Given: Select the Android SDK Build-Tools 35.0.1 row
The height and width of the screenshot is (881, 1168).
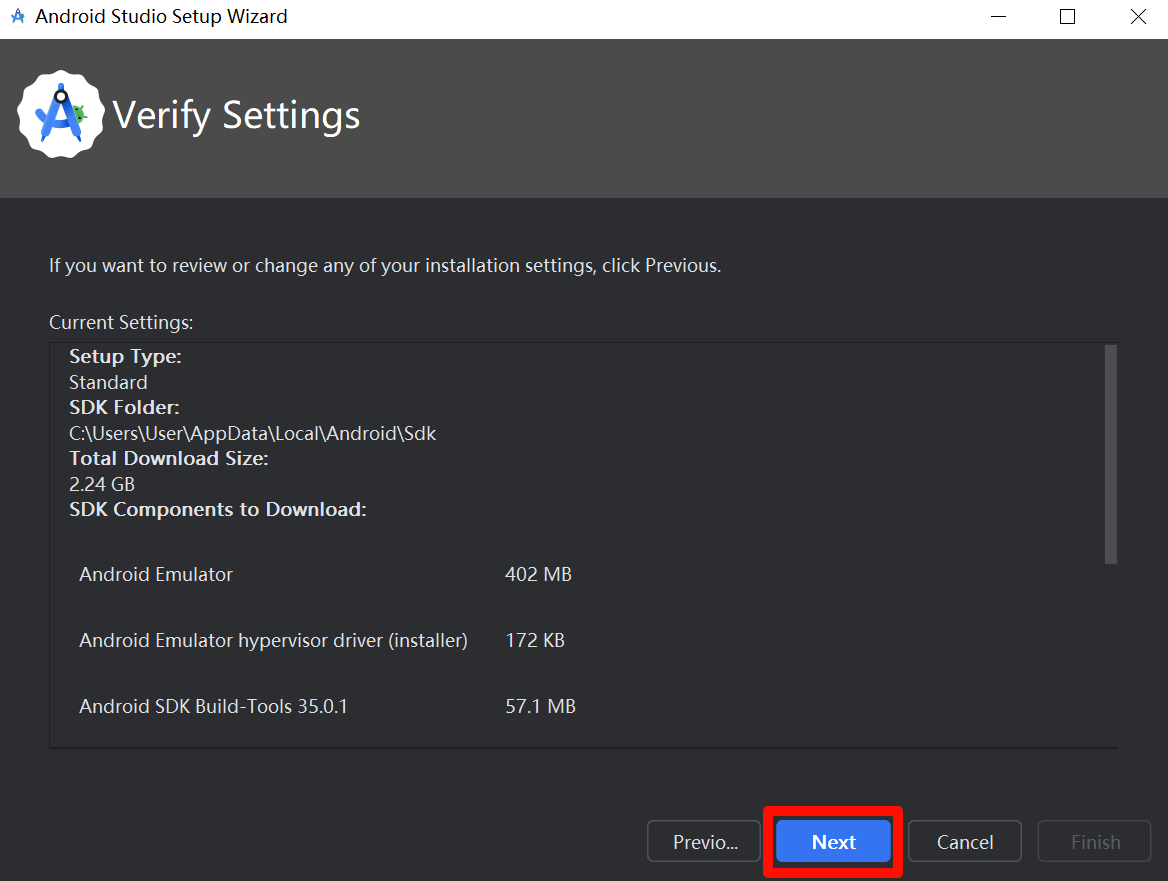Looking at the screenshot, I should [213, 706].
